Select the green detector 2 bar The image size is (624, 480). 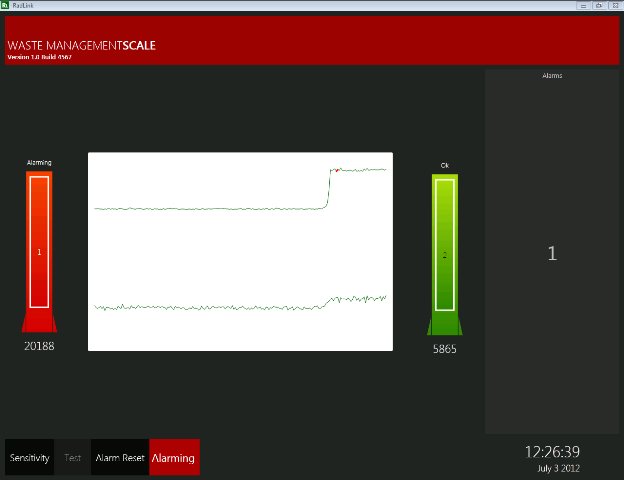pos(445,254)
